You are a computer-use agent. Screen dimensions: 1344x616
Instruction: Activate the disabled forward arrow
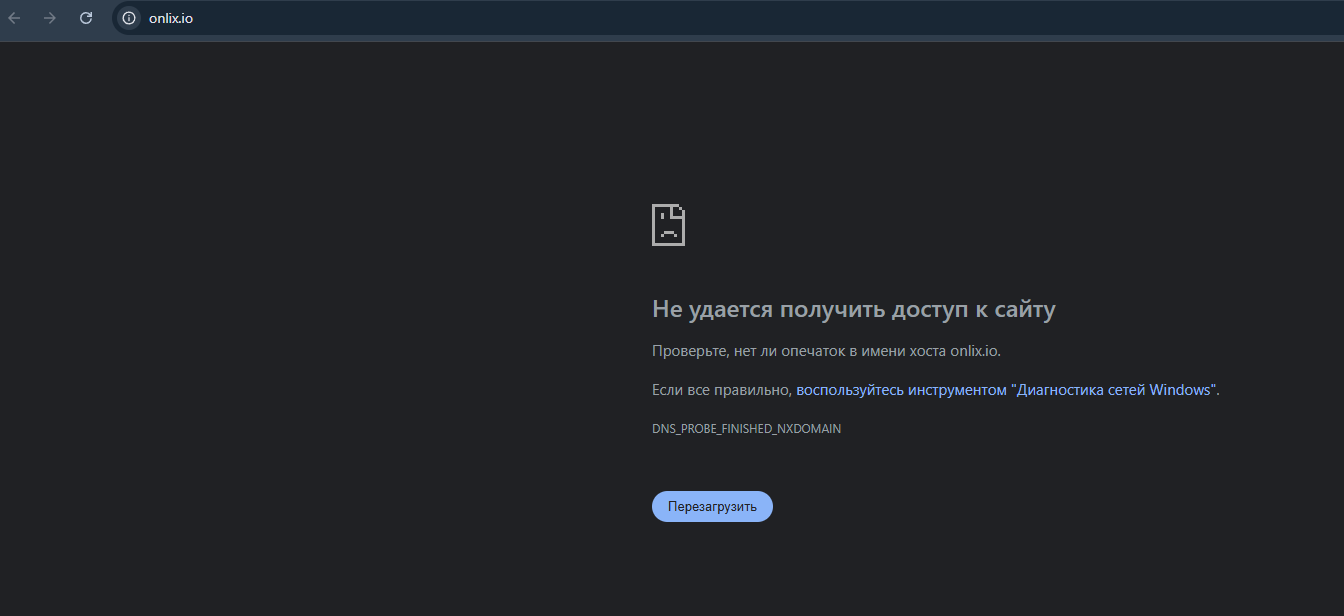coord(49,17)
